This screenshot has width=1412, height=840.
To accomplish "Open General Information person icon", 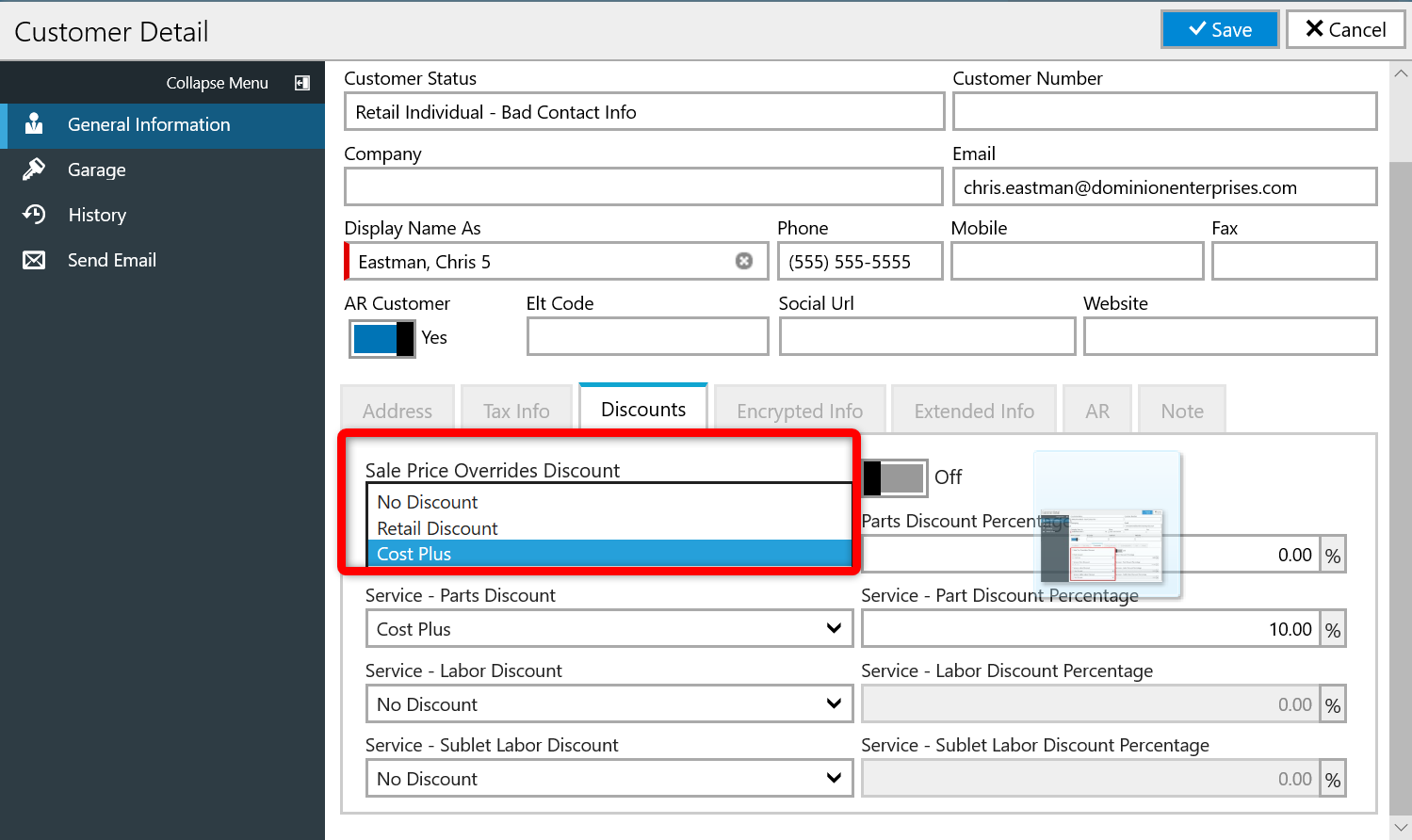I will click(34, 124).
